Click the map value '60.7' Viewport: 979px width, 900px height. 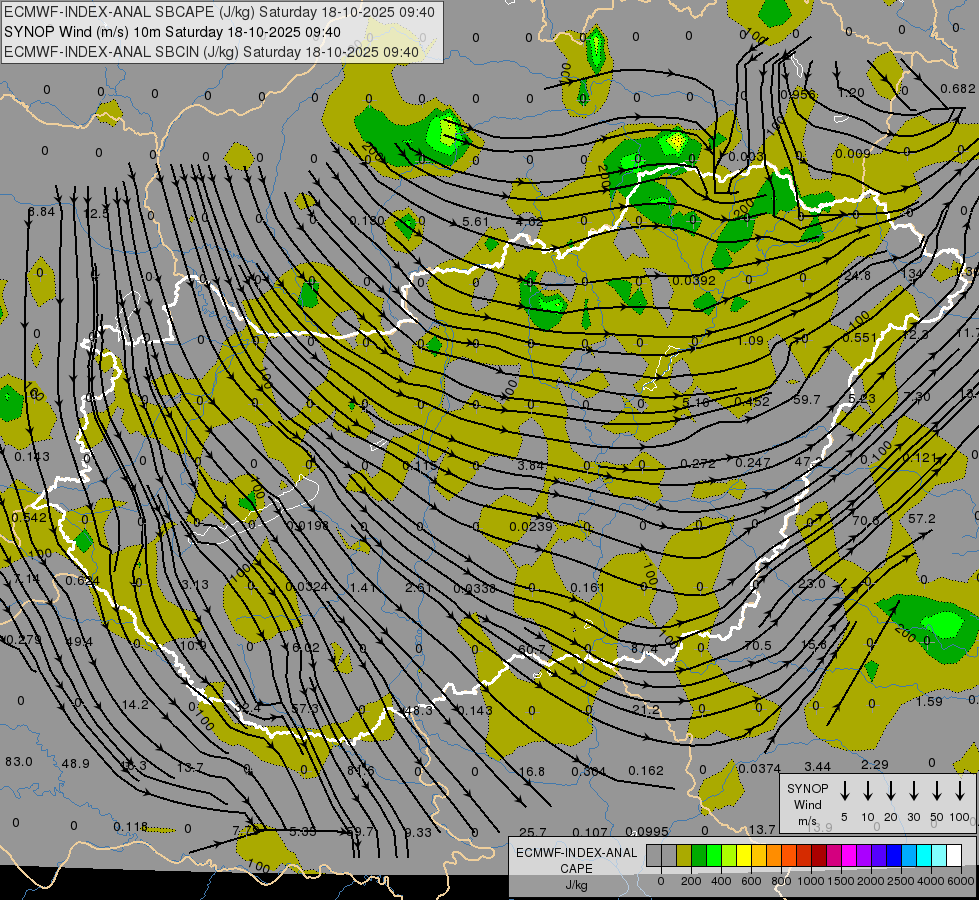(532, 650)
